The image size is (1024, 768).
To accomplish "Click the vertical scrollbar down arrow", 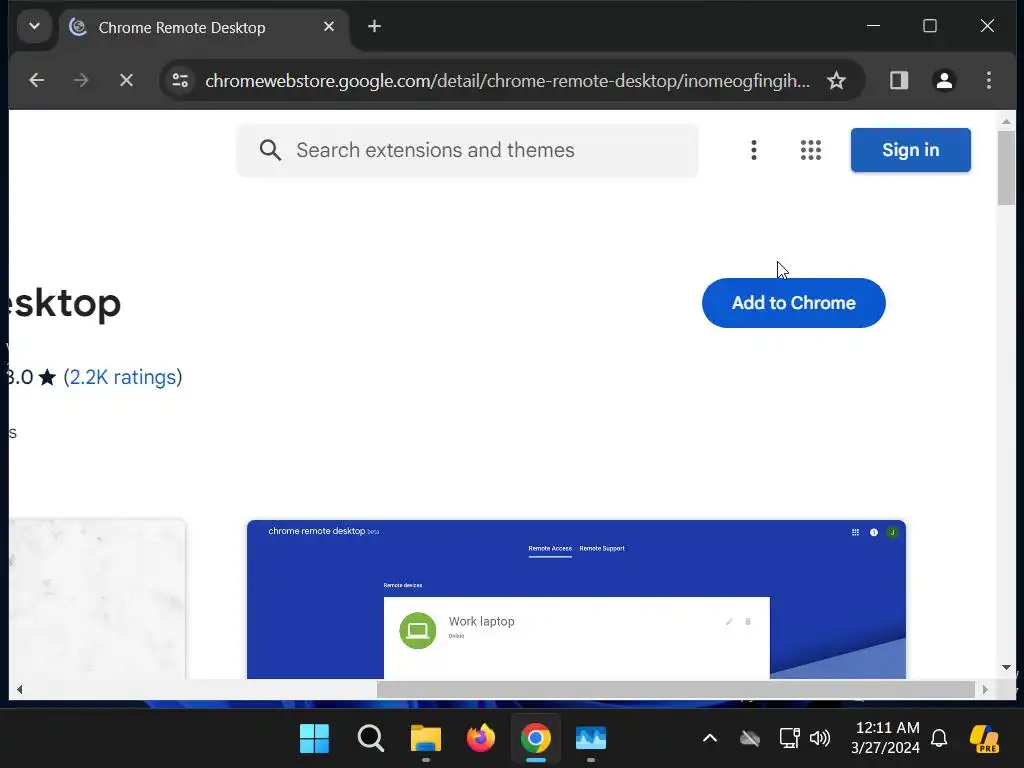I will [1006, 667].
